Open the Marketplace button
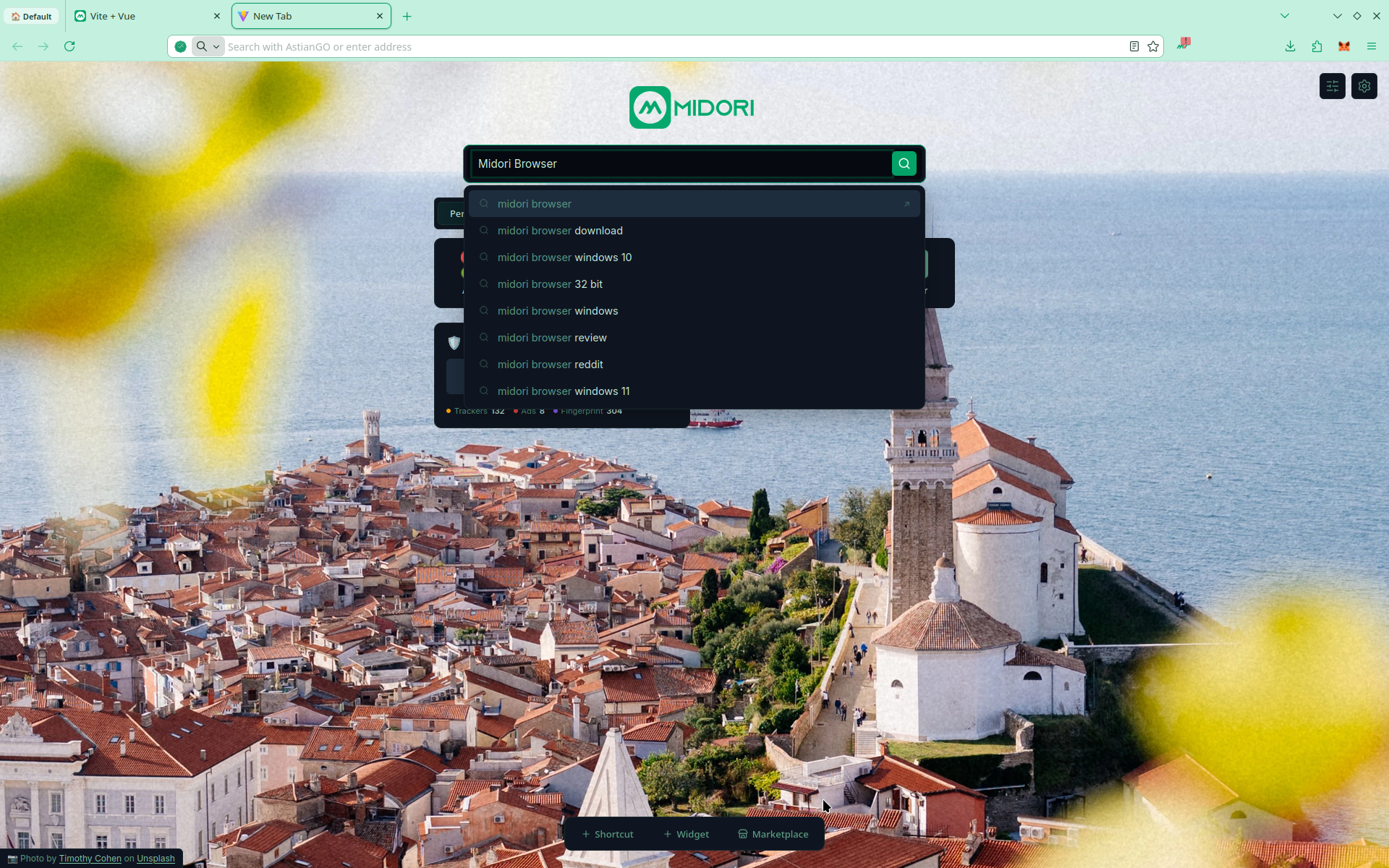 tap(773, 834)
